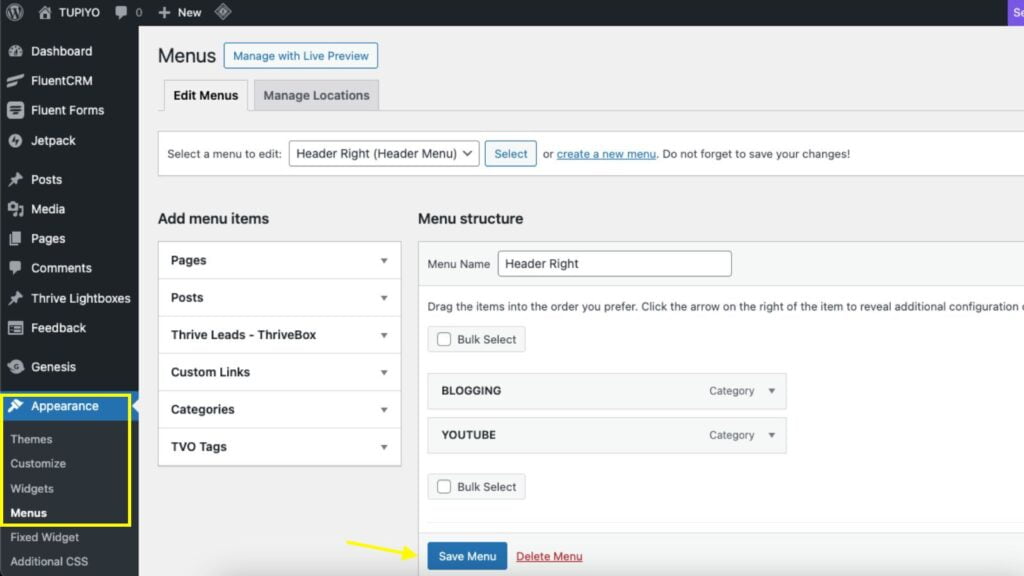The width and height of the screenshot is (1024, 576).
Task: Click the YOUTUBE menu item label
Action: point(469,435)
